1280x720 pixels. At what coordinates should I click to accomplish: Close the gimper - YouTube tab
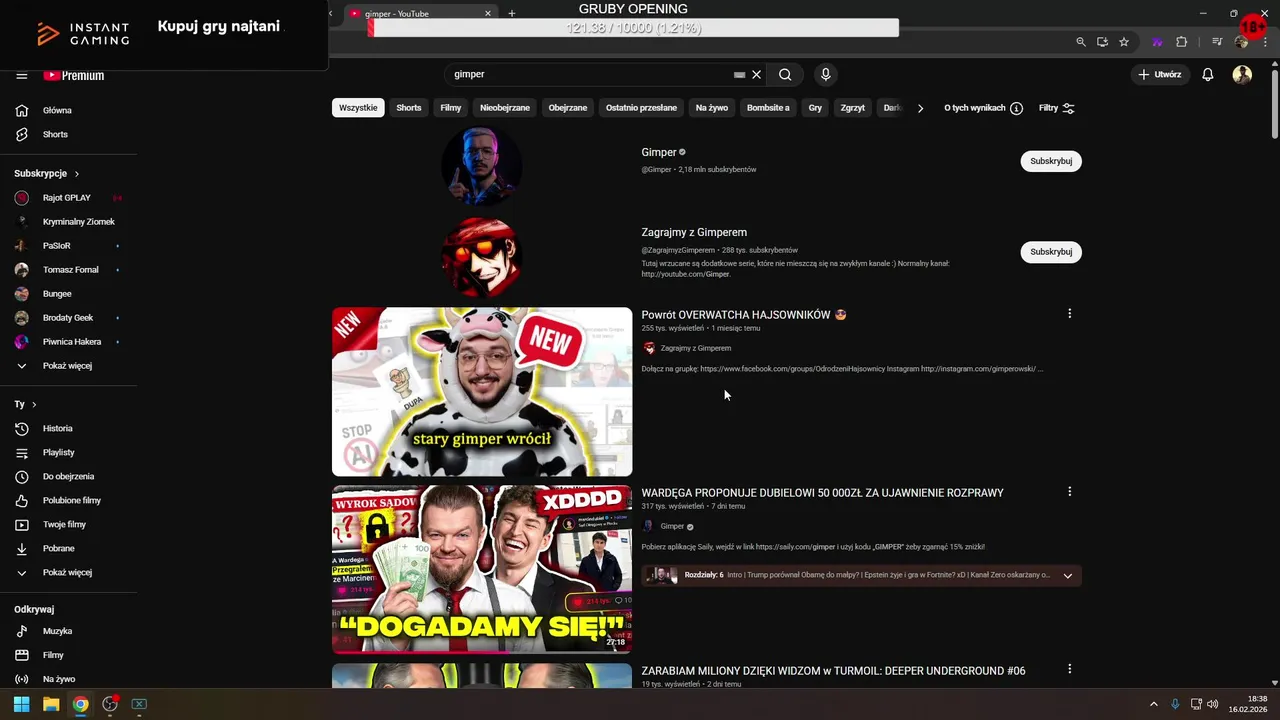488,14
